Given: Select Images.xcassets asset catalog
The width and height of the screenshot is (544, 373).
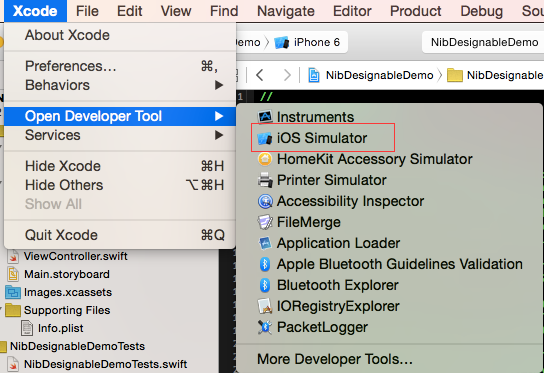Looking at the screenshot, I should (x=59, y=293).
